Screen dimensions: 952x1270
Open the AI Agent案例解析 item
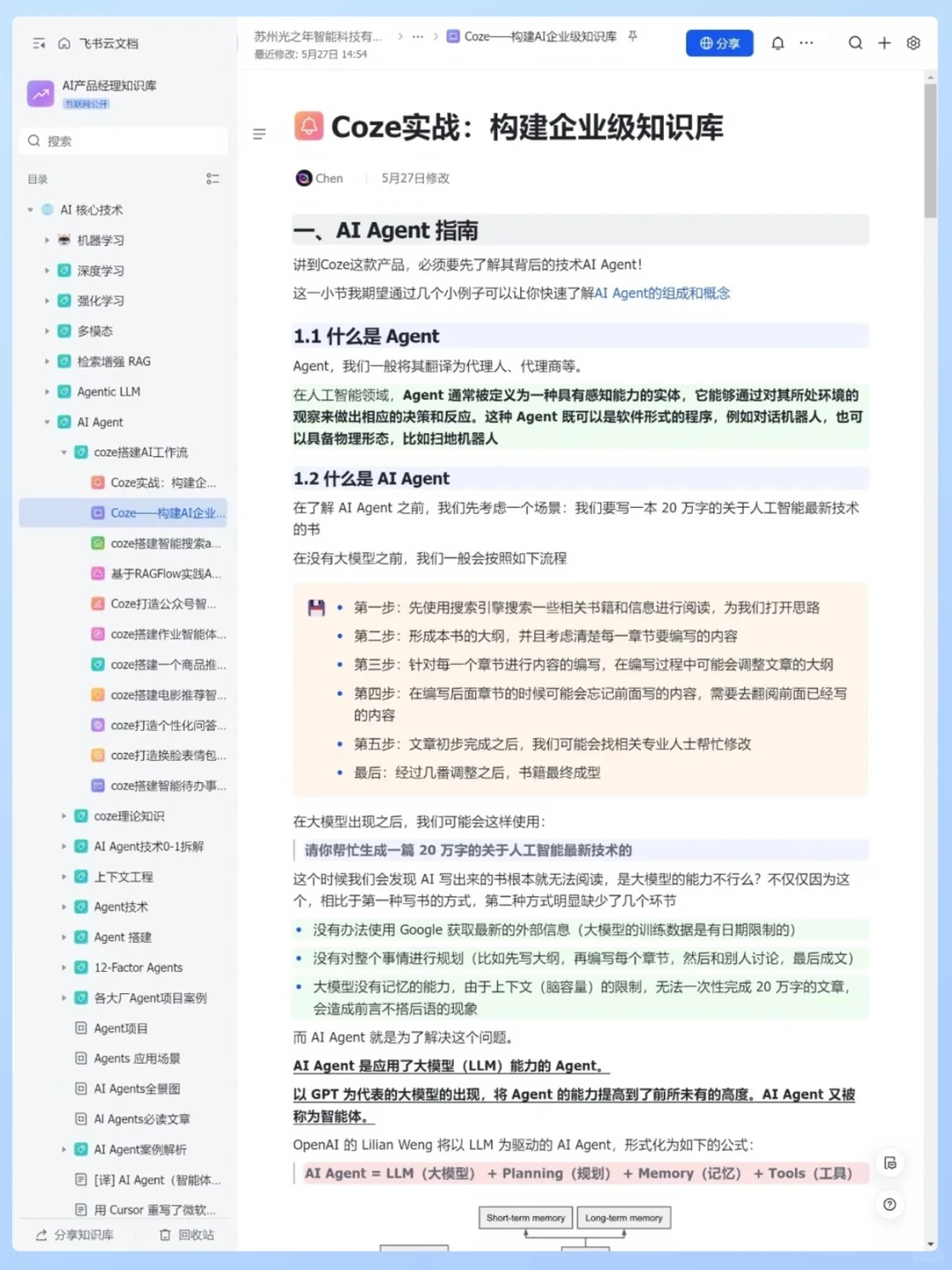click(x=140, y=1150)
